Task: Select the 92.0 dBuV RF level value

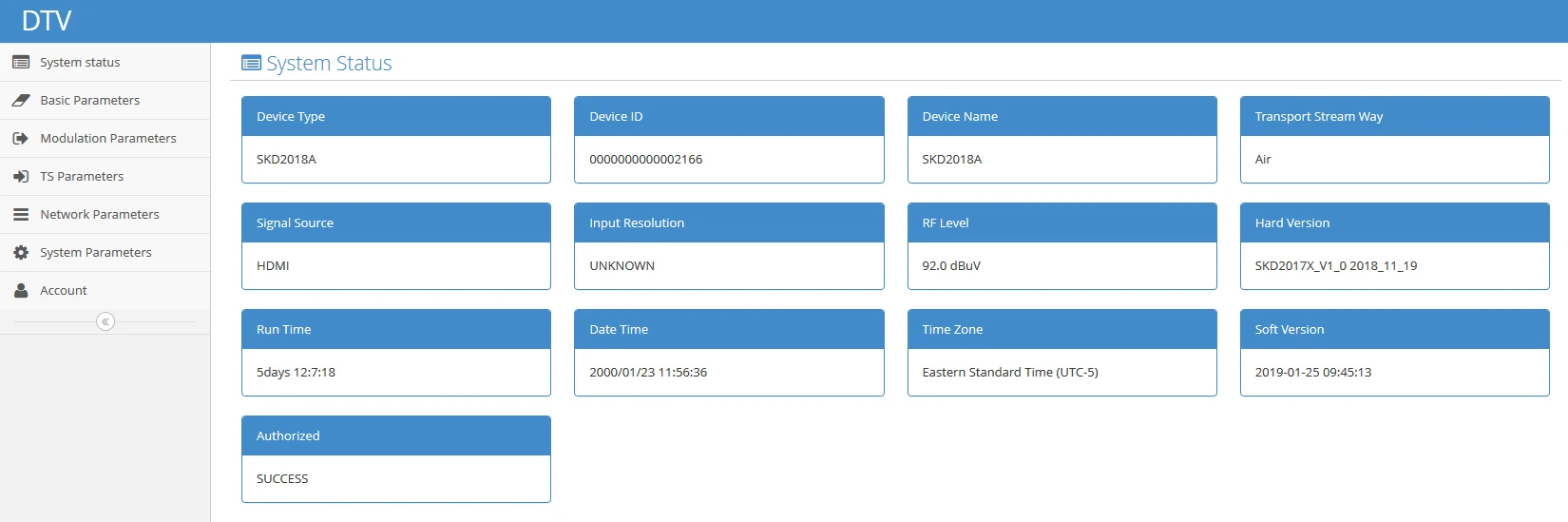Action: click(x=951, y=266)
